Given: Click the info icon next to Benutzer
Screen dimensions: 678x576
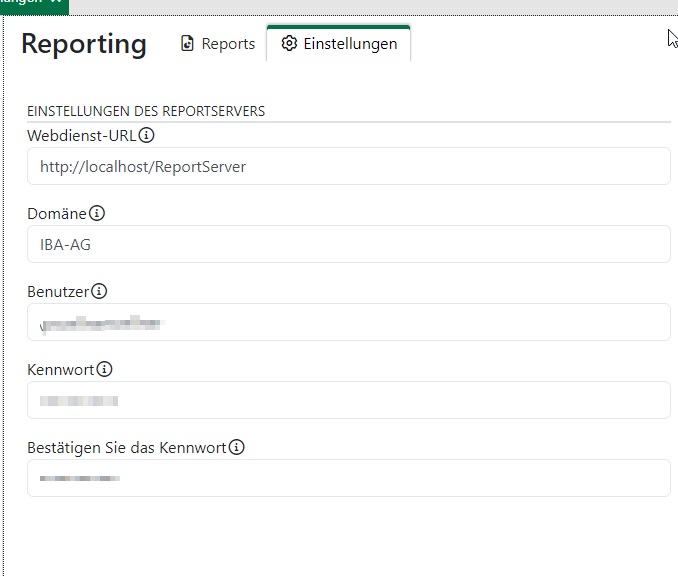Looking at the screenshot, I should coord(99,291).
